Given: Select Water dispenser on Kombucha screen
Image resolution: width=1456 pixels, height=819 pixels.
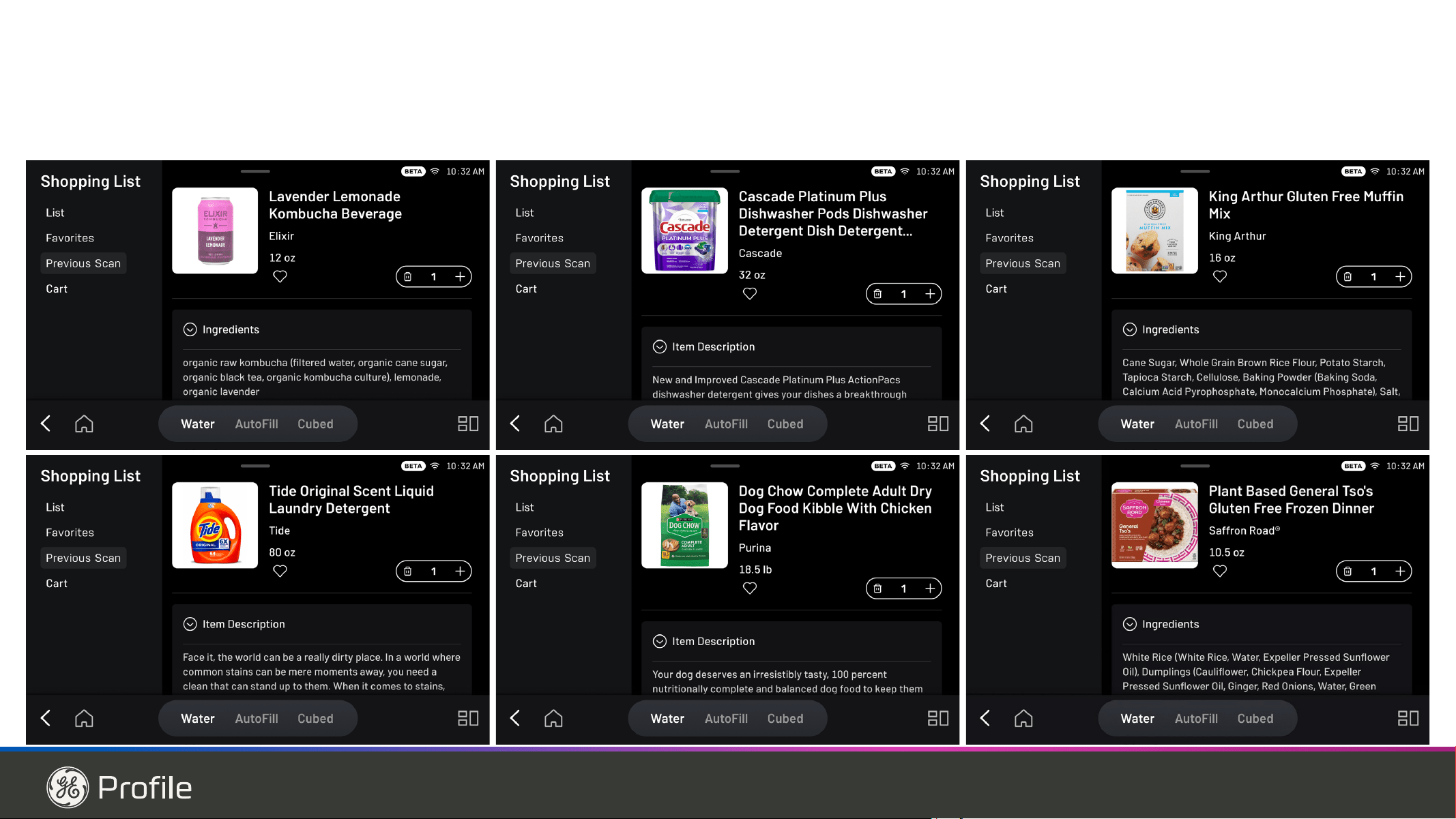Looking at the screenshot, I should (198, 423).
